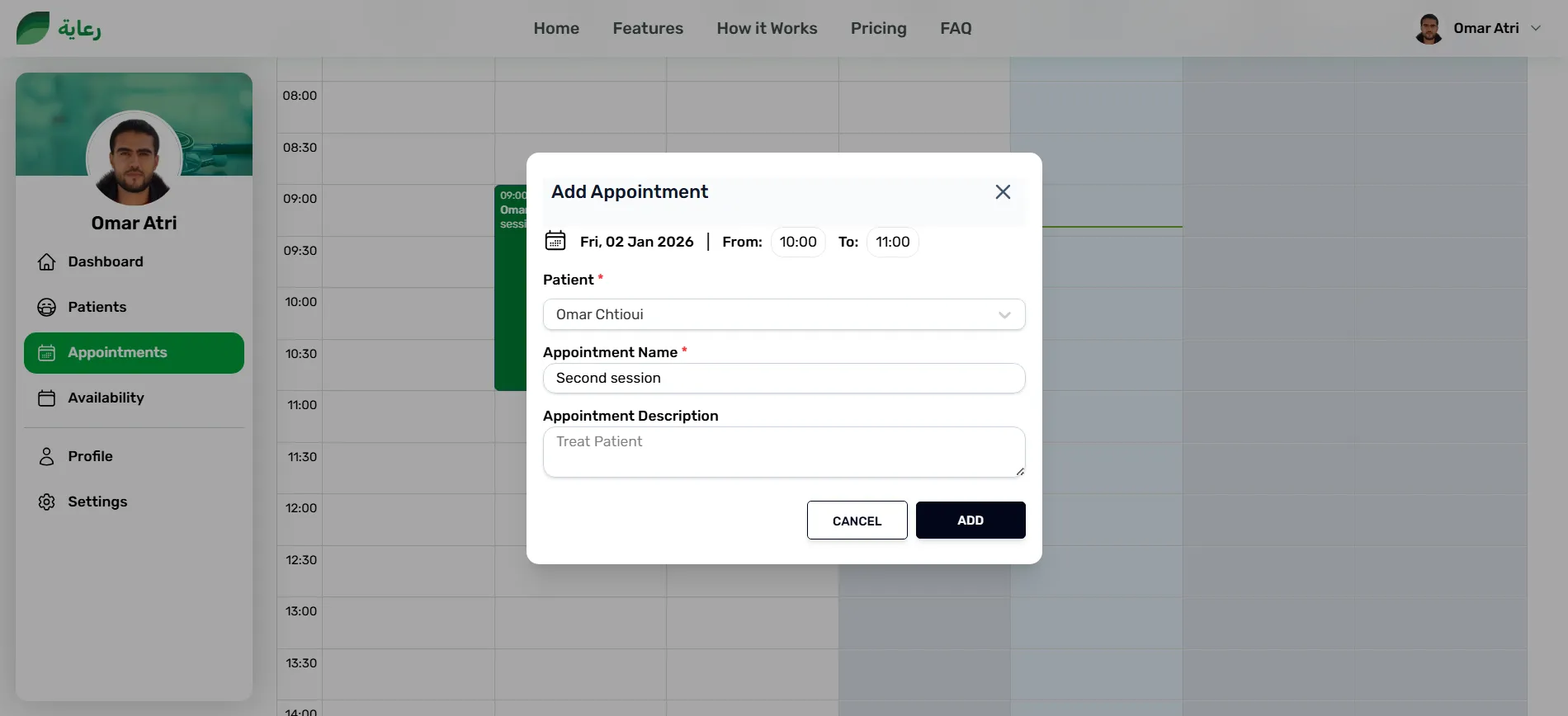Screen dimensions: 1568x716
Task: Click the Patients face icon
Action: tap(47, 307)
